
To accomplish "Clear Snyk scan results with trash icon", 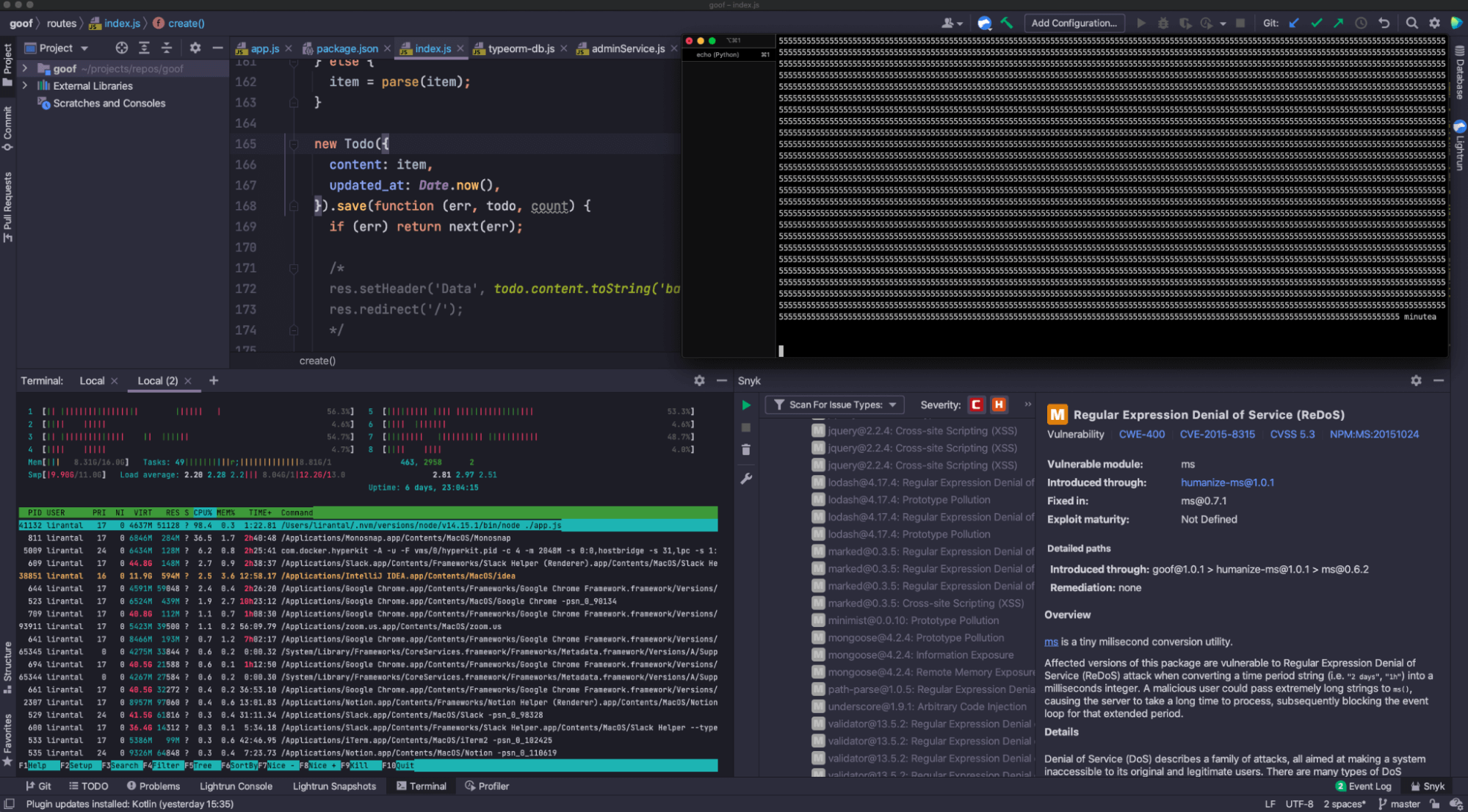I will point(746,449).
